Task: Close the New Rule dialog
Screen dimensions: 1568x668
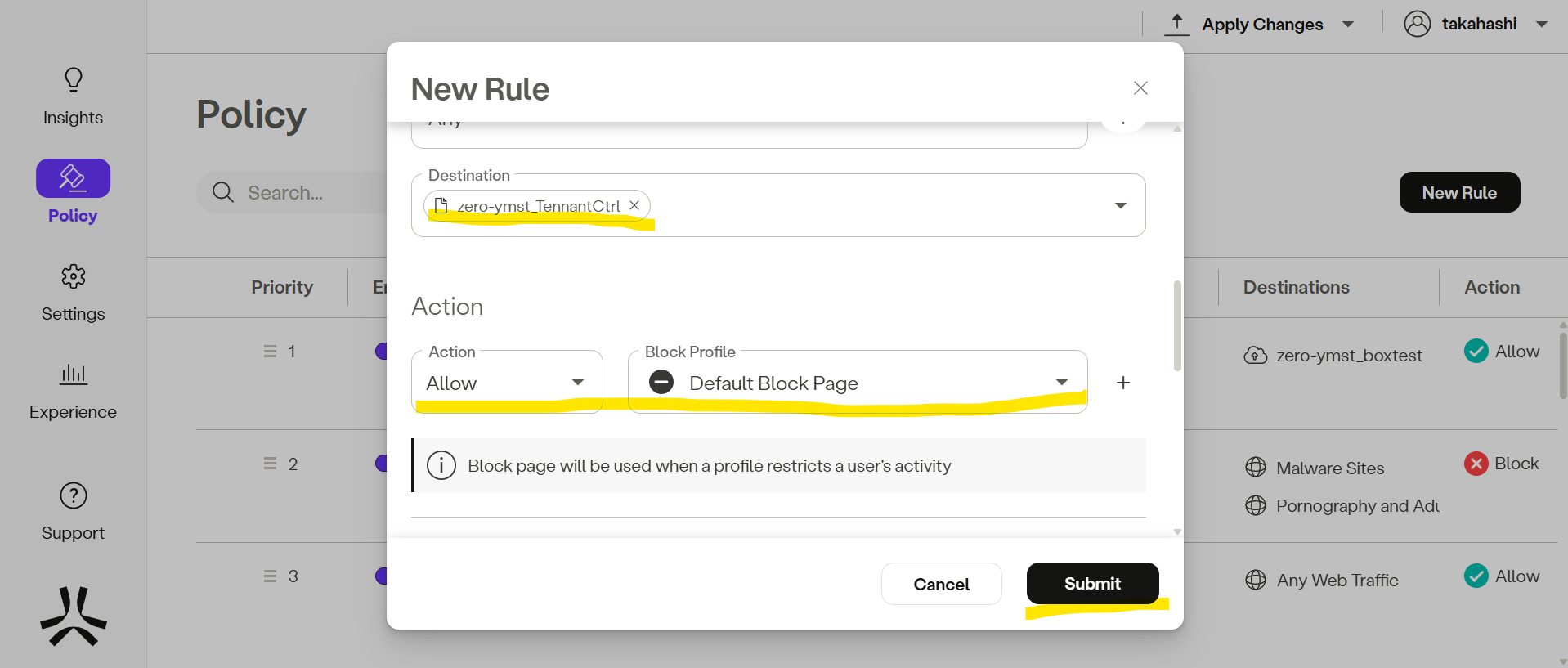Action: pos(1140,88)
